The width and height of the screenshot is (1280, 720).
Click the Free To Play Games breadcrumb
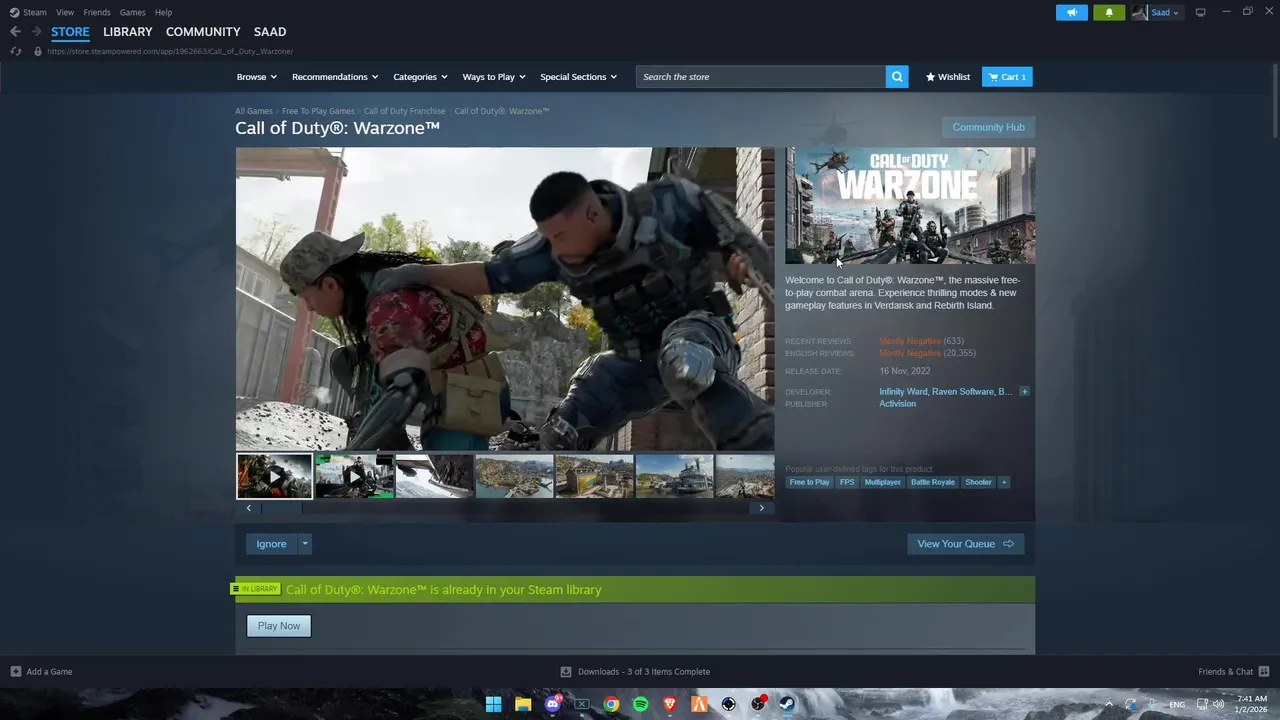pos(318,111)
